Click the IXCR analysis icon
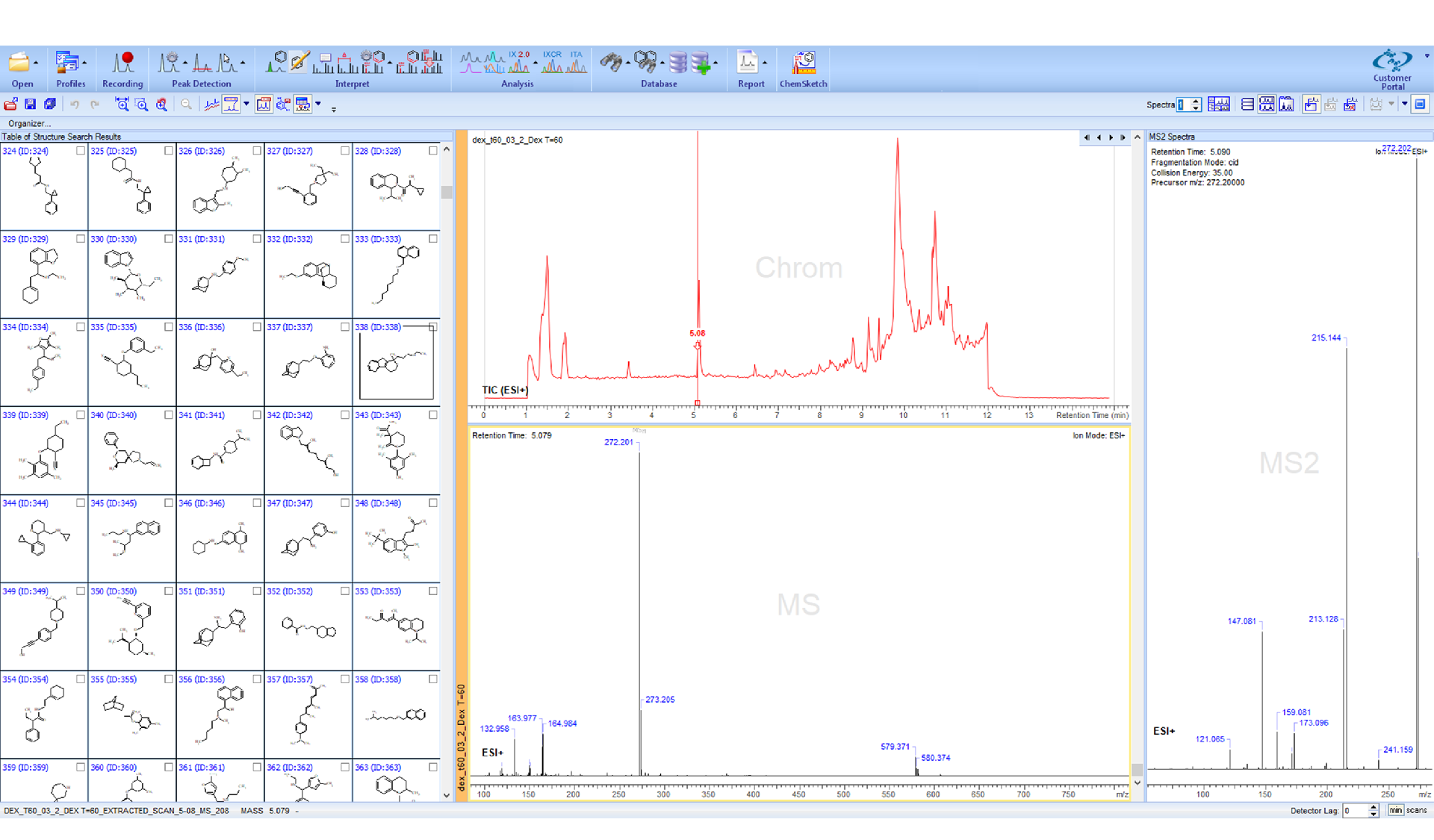1434x840 pixels. (x=552, y=62)
